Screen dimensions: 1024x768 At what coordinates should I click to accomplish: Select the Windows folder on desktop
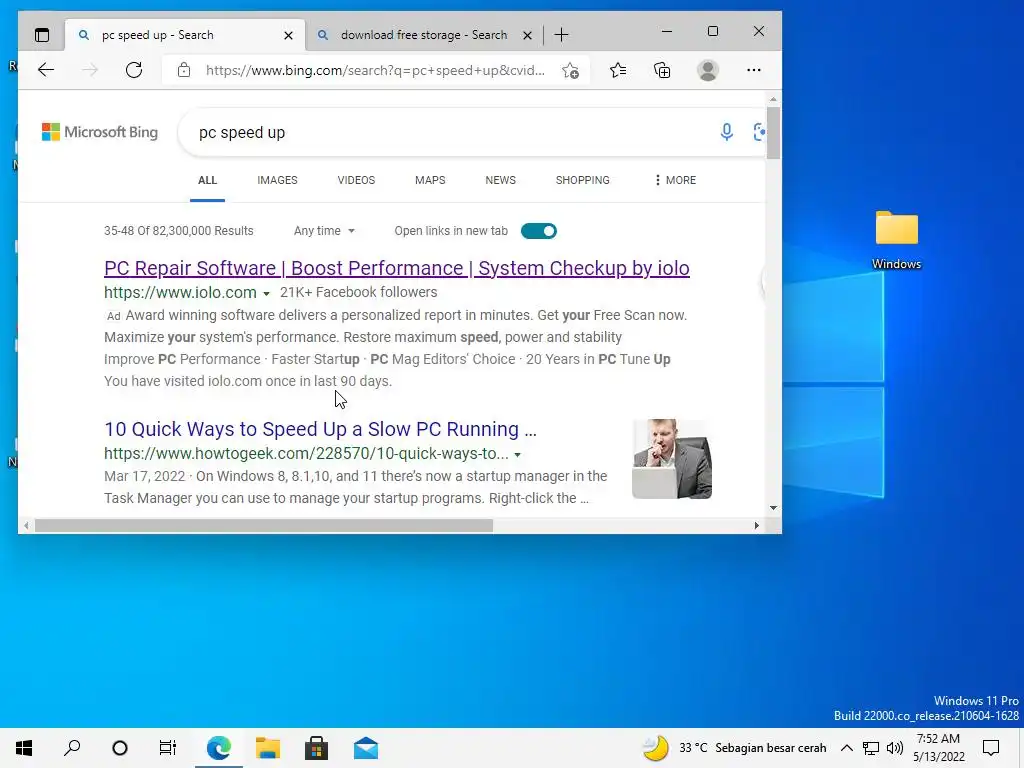click(x=897, y=240)
